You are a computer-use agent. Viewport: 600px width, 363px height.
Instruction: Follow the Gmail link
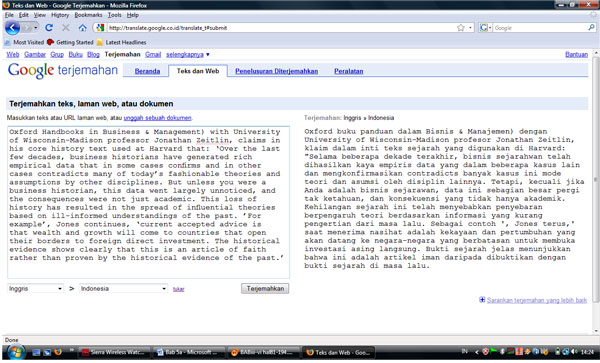[x=153, y=54]
